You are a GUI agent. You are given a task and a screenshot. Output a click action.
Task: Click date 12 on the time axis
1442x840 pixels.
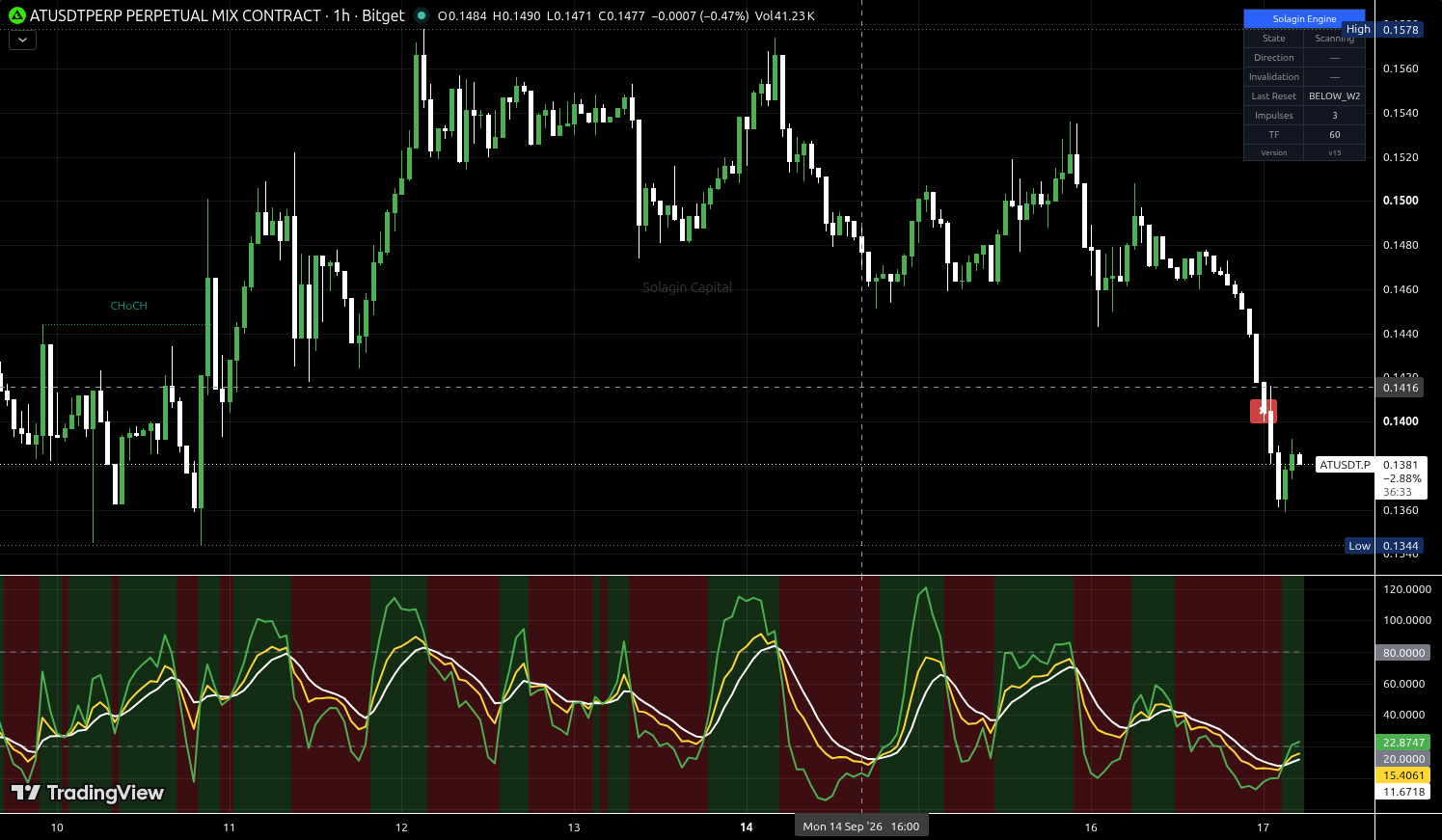(401, 827)
